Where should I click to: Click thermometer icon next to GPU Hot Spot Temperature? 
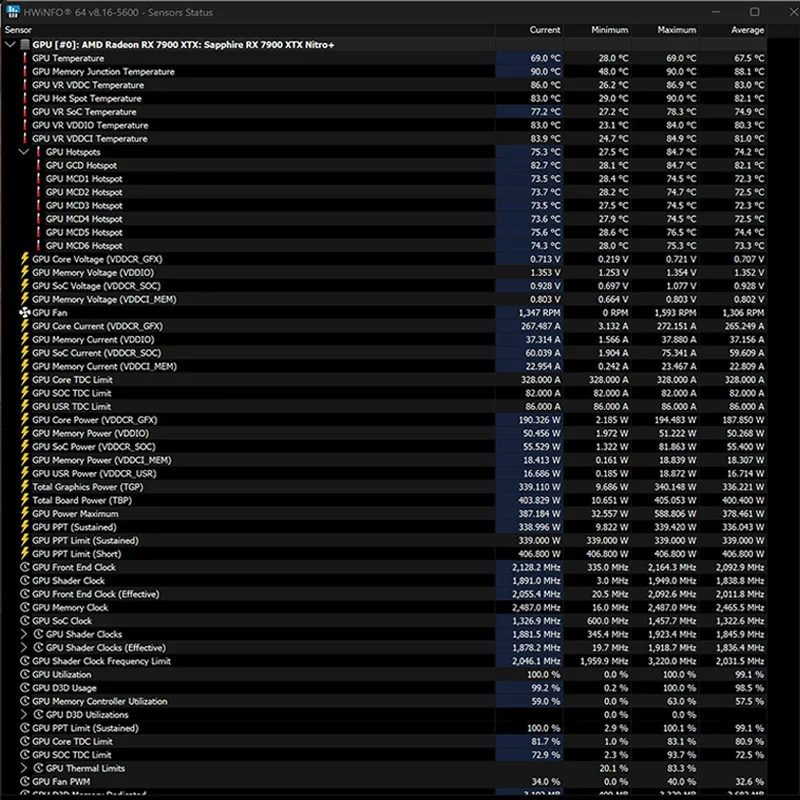(x=25, y=99)
